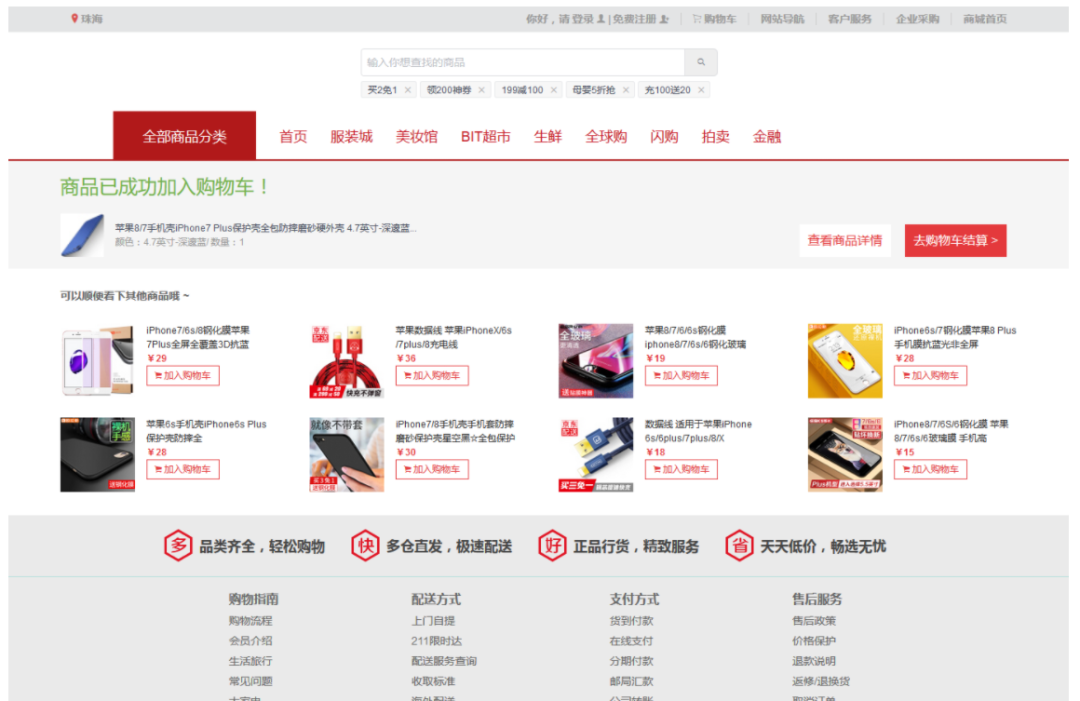Viewport: 1080px width, 701px height.
Task: Click 去购物车结算 checkout button
Action: 955,240
